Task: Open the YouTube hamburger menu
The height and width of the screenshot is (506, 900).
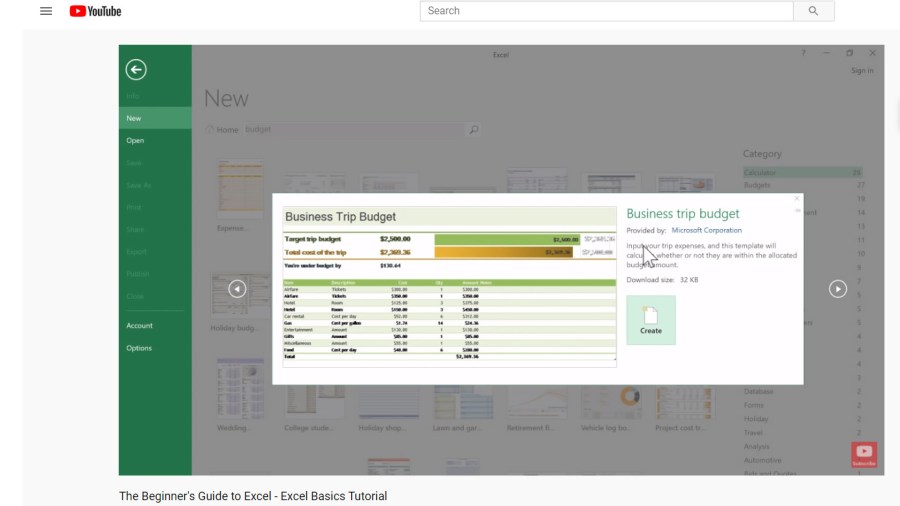Action: [x=46, y=11]
